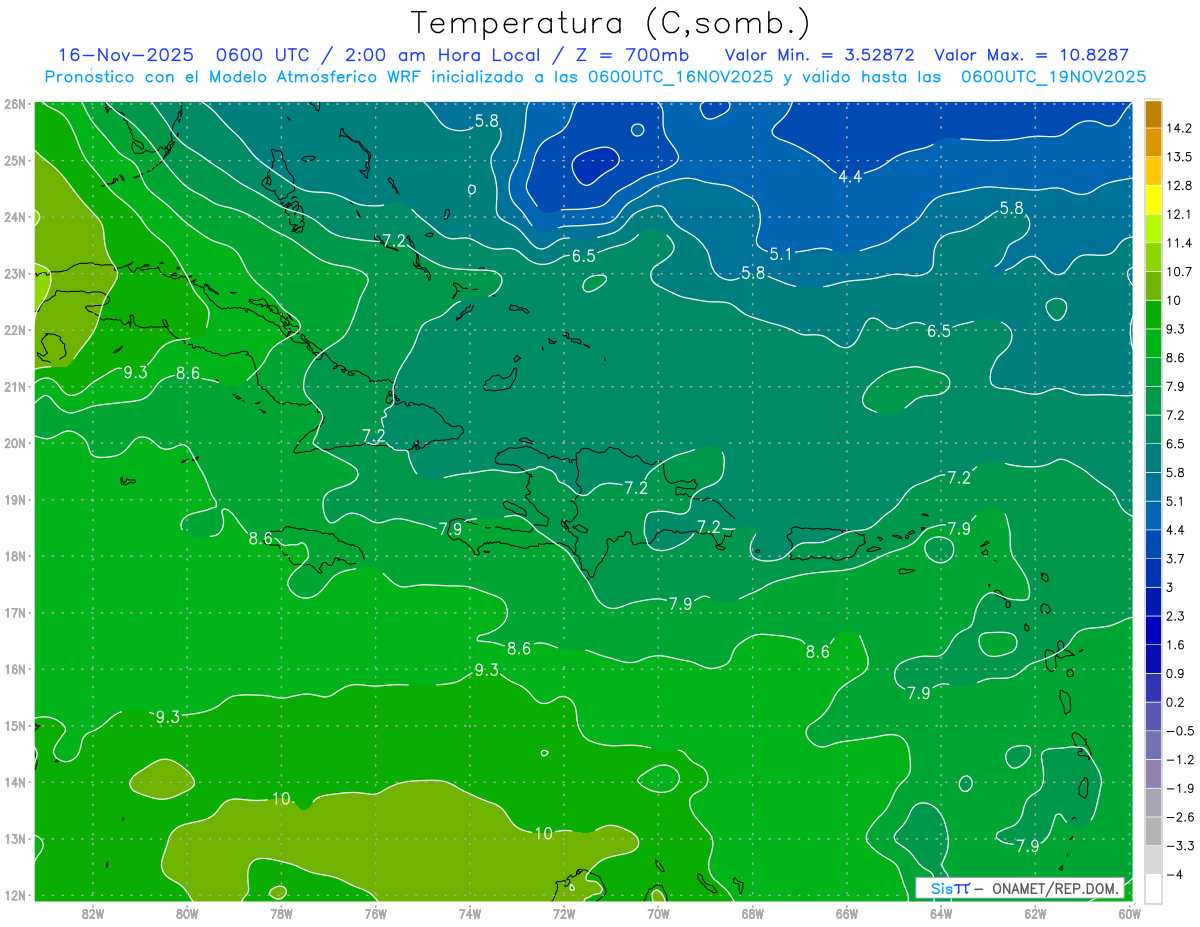
Task: Click the "22N" latitude axis label
Action: click(x=15, y=330)
